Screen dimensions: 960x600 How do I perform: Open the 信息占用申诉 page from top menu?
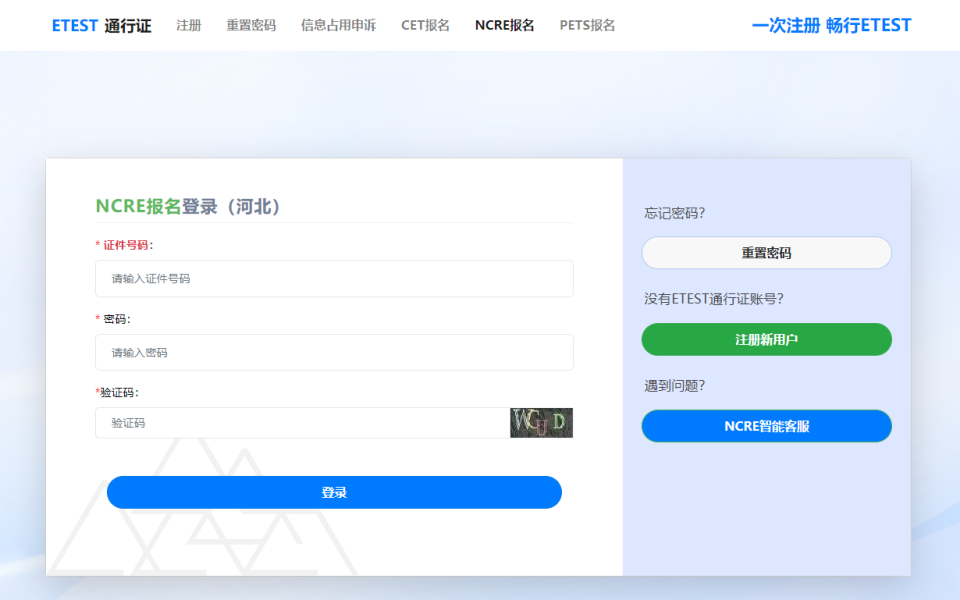point(336,26)
